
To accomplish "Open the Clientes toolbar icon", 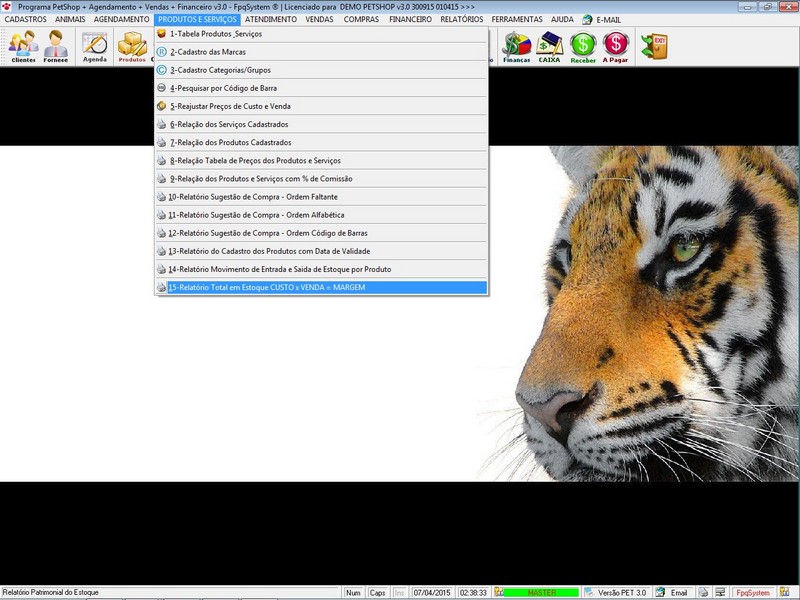I will (23, 46).
